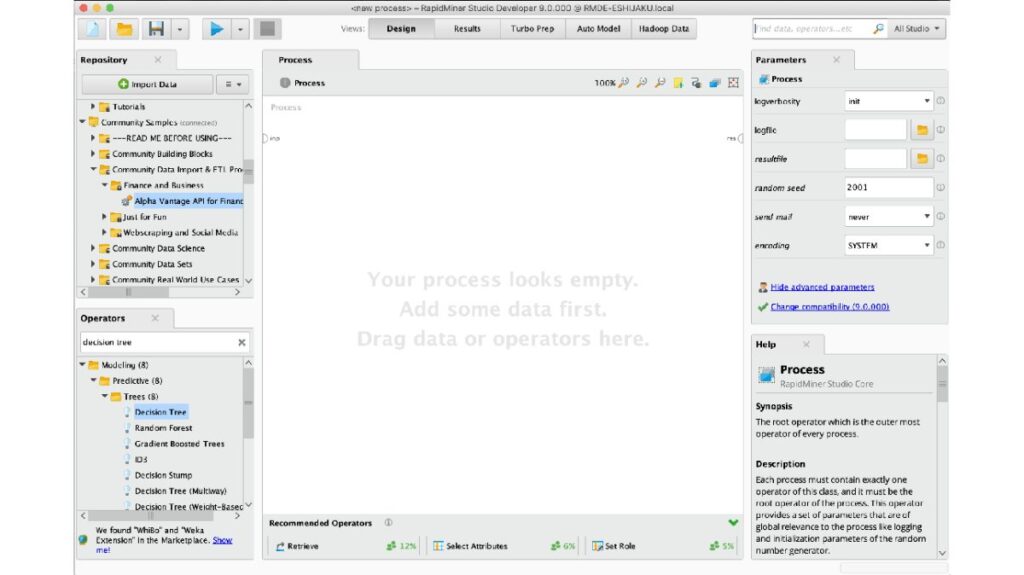
Task: Run the process with the blue play button
Action: tap(216, 29)
